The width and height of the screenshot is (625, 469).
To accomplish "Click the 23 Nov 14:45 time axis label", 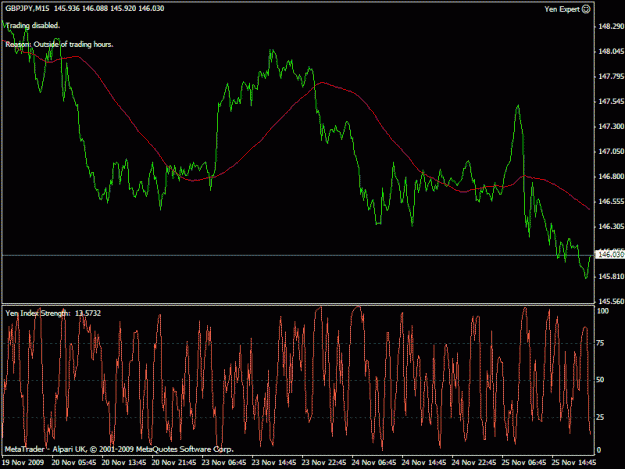I will [274, 463].
